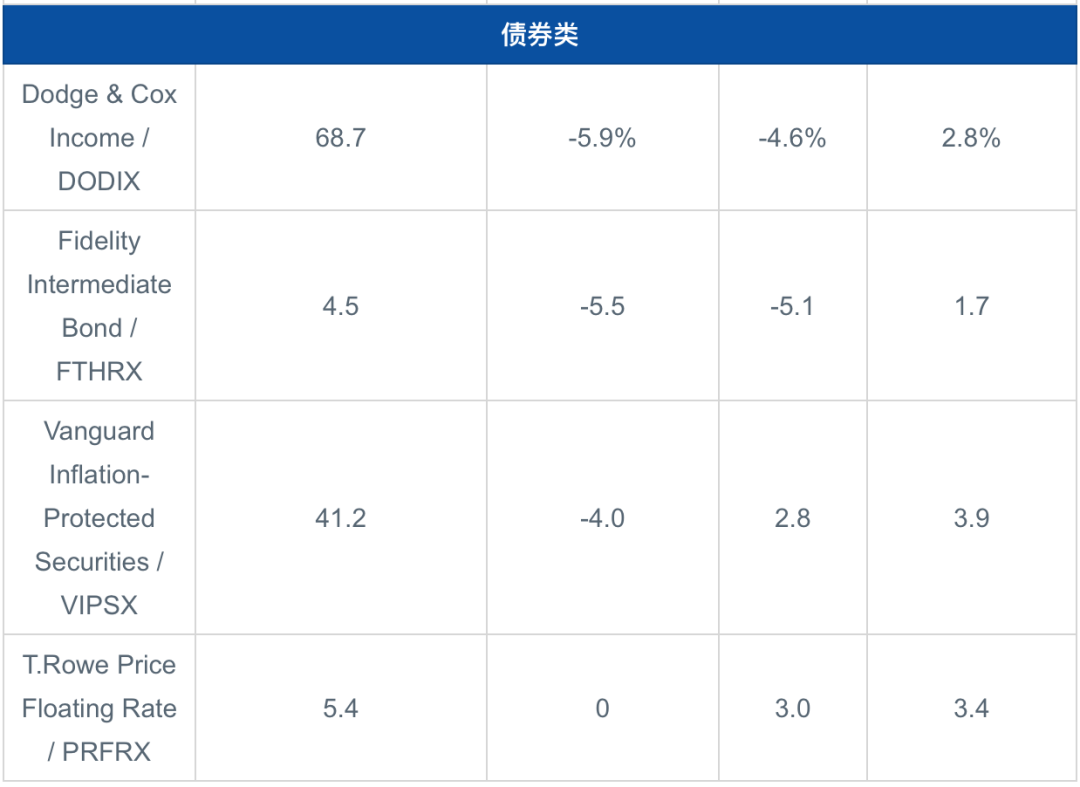Click the 0 value in PRFRX row
The width and height of the screenshot is (1080, 787).
602,708
